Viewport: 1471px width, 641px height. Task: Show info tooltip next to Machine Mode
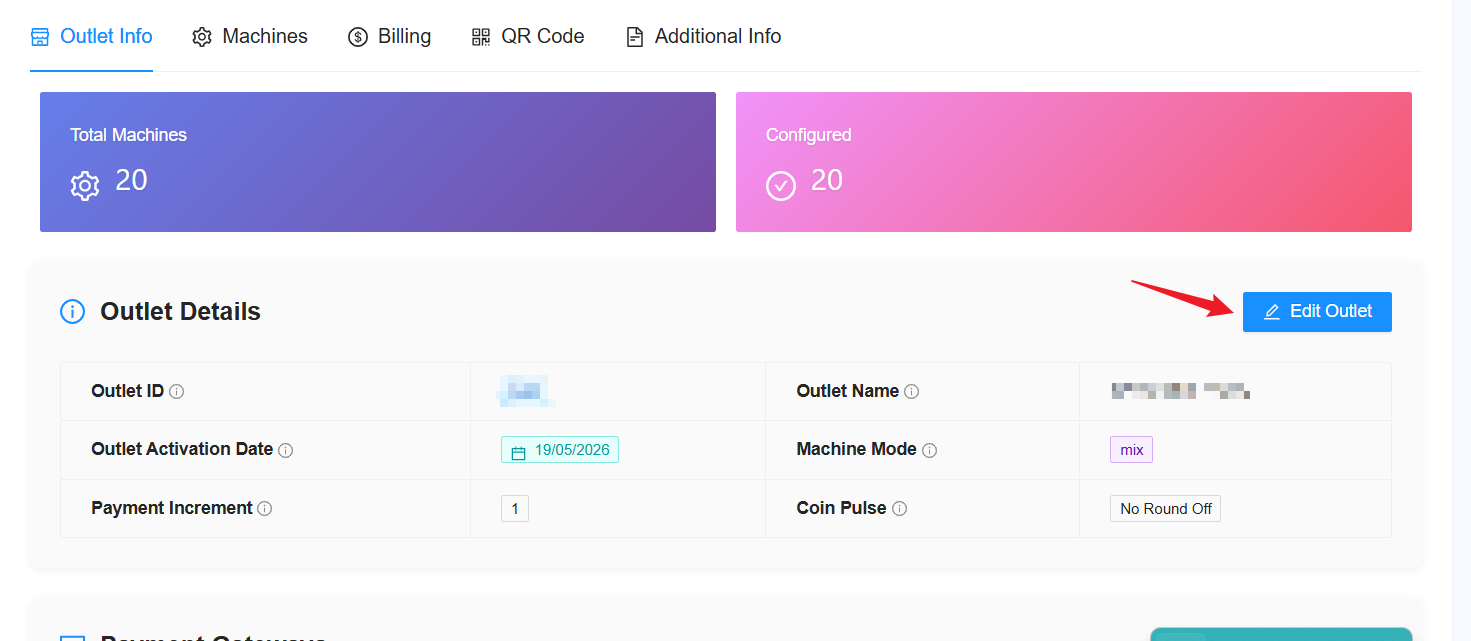930,450
